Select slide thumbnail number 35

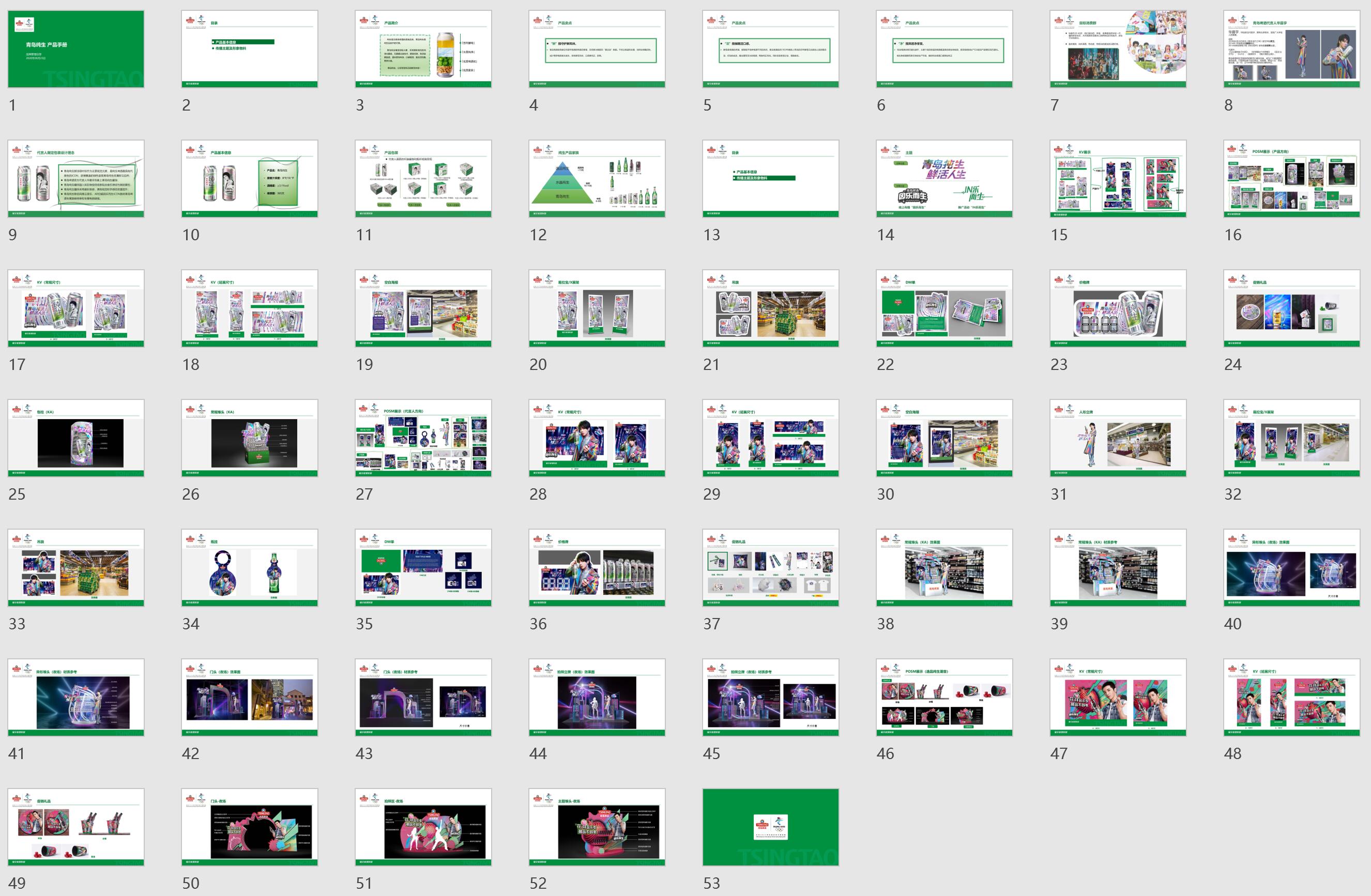click(x=423, y=568)
